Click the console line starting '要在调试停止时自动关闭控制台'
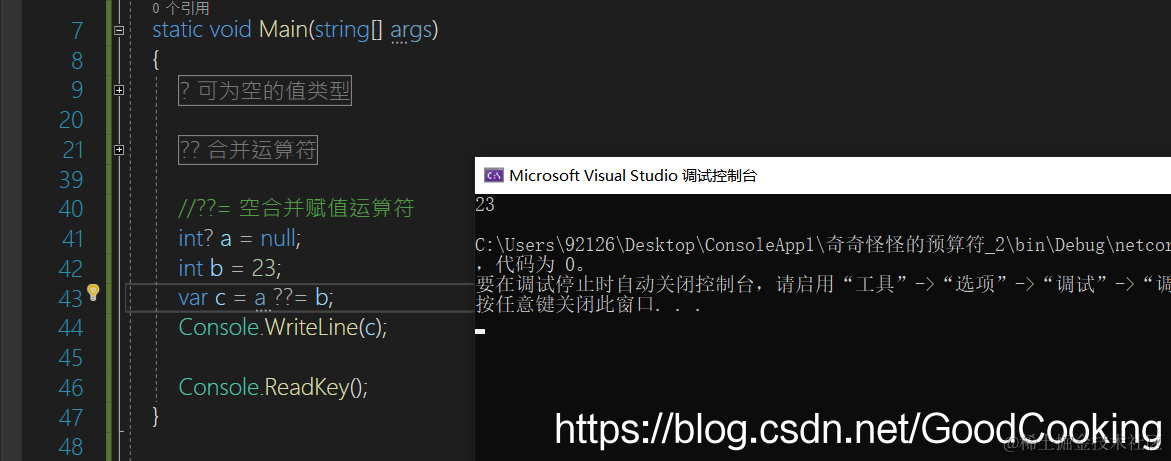Viewport: 1171px width, 461px height. tap(823, 285)
